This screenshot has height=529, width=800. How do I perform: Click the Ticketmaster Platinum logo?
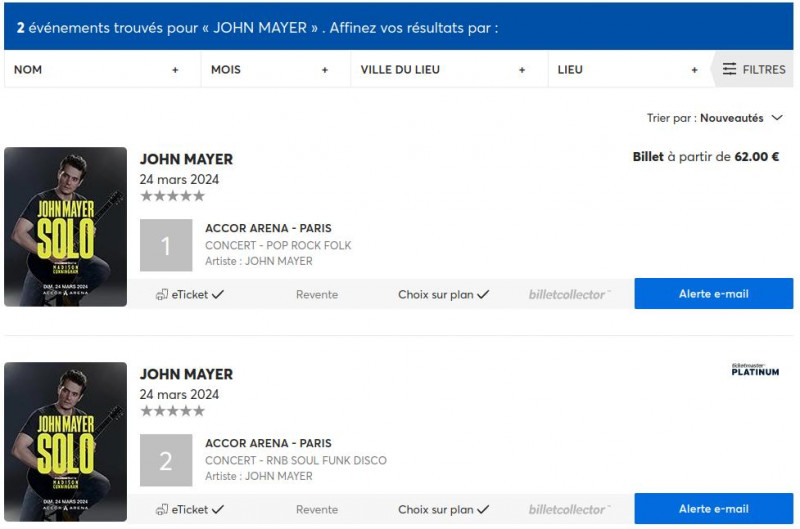click(x=755, y=370)
